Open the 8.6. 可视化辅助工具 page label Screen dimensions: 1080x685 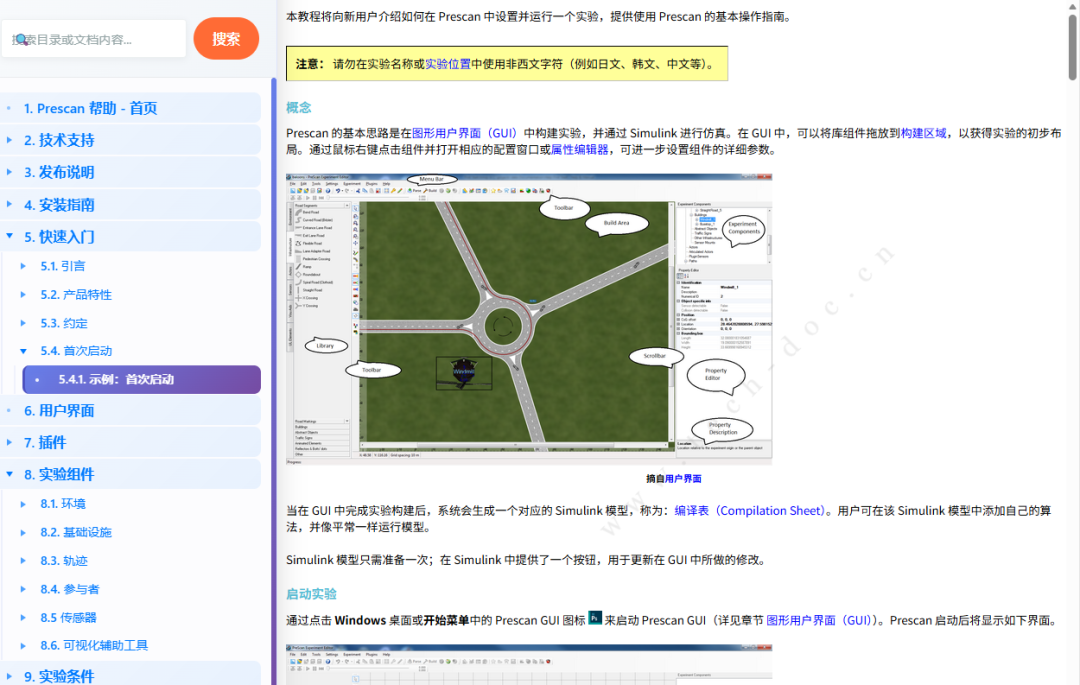[94, 646]
